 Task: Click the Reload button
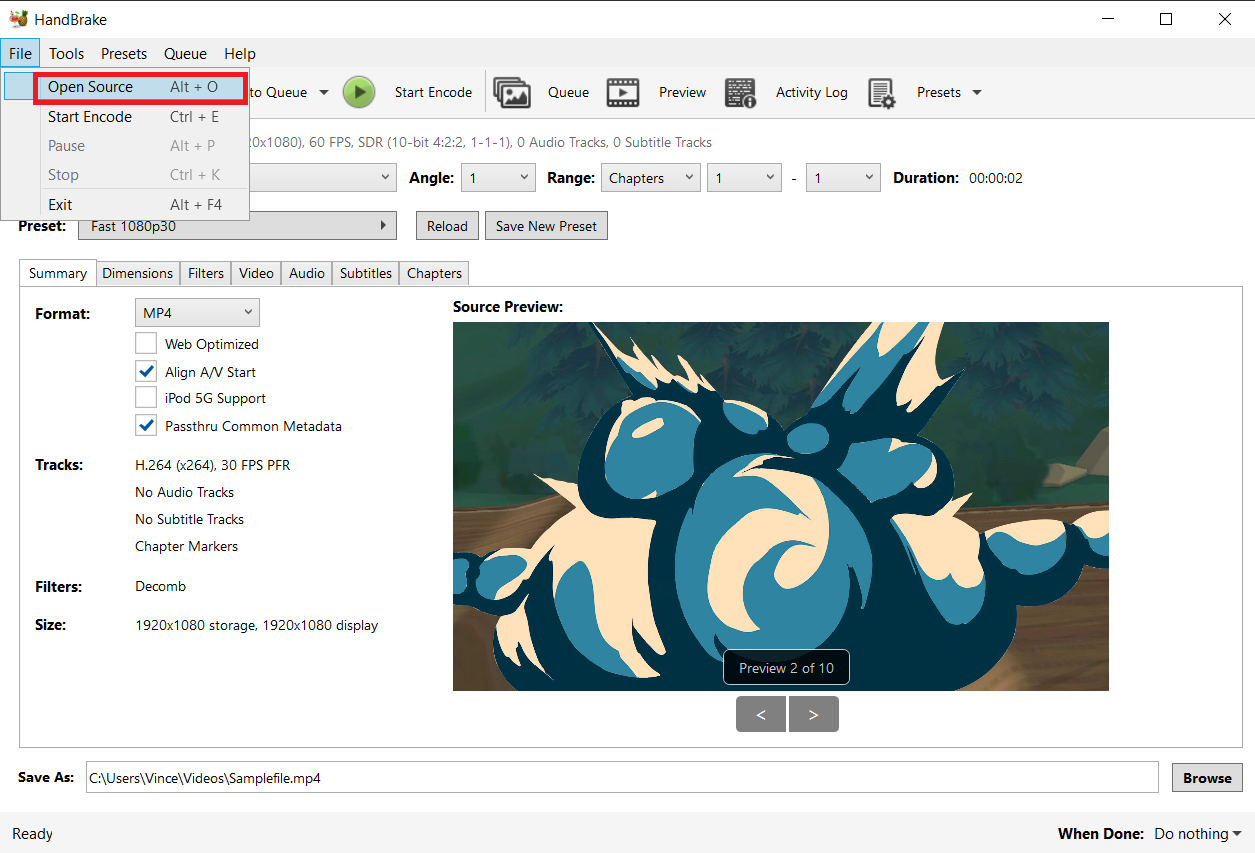click(446, 225)
